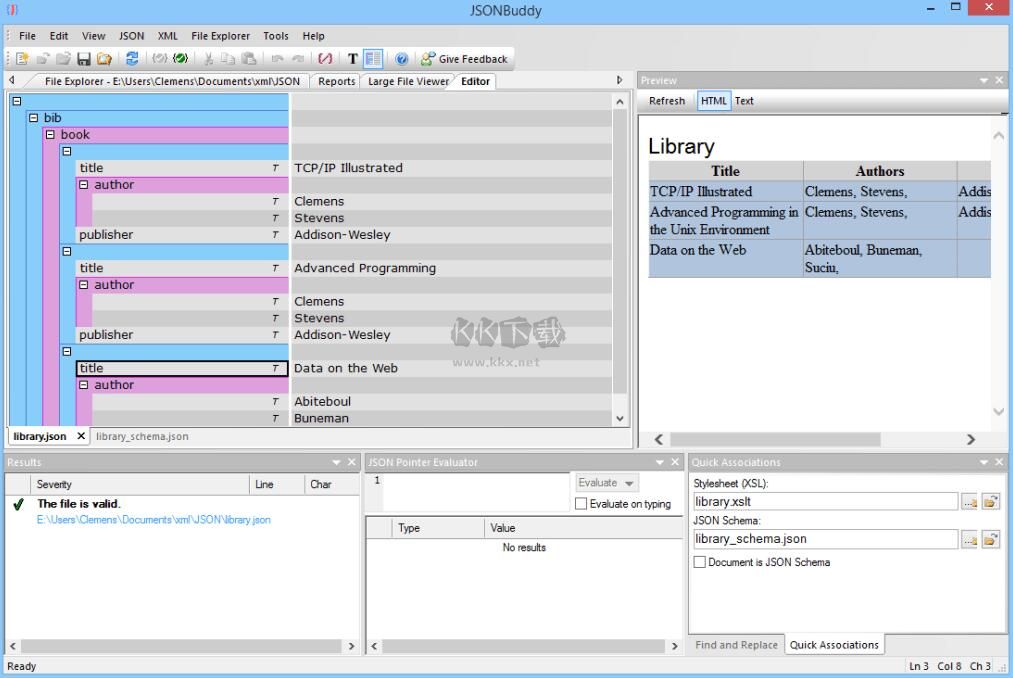Click the Refresh button in Preview panel
Viewport: 1013px width, 678px height.
click(x=667, y=100)
